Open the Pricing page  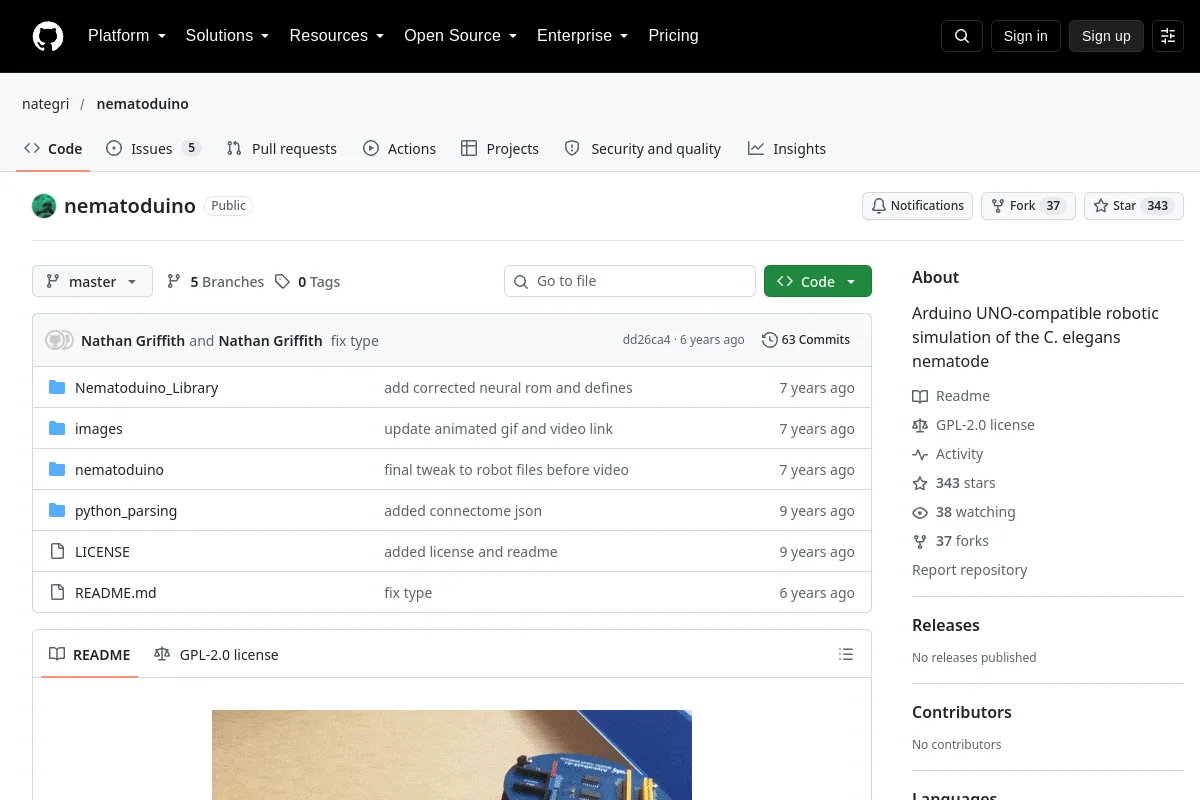(x=673, y=36)
